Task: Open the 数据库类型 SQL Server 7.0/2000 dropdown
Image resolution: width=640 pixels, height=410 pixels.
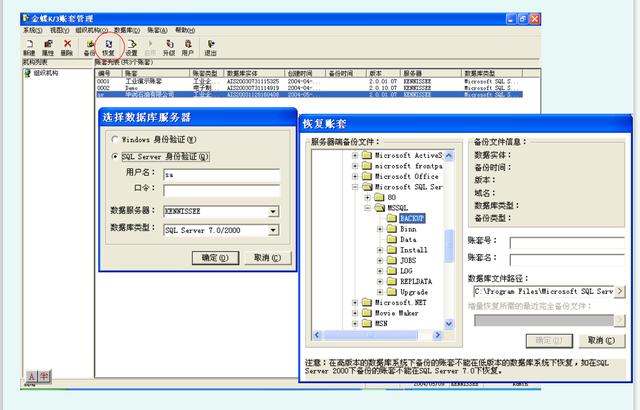Action: click(x=273, y=230)
